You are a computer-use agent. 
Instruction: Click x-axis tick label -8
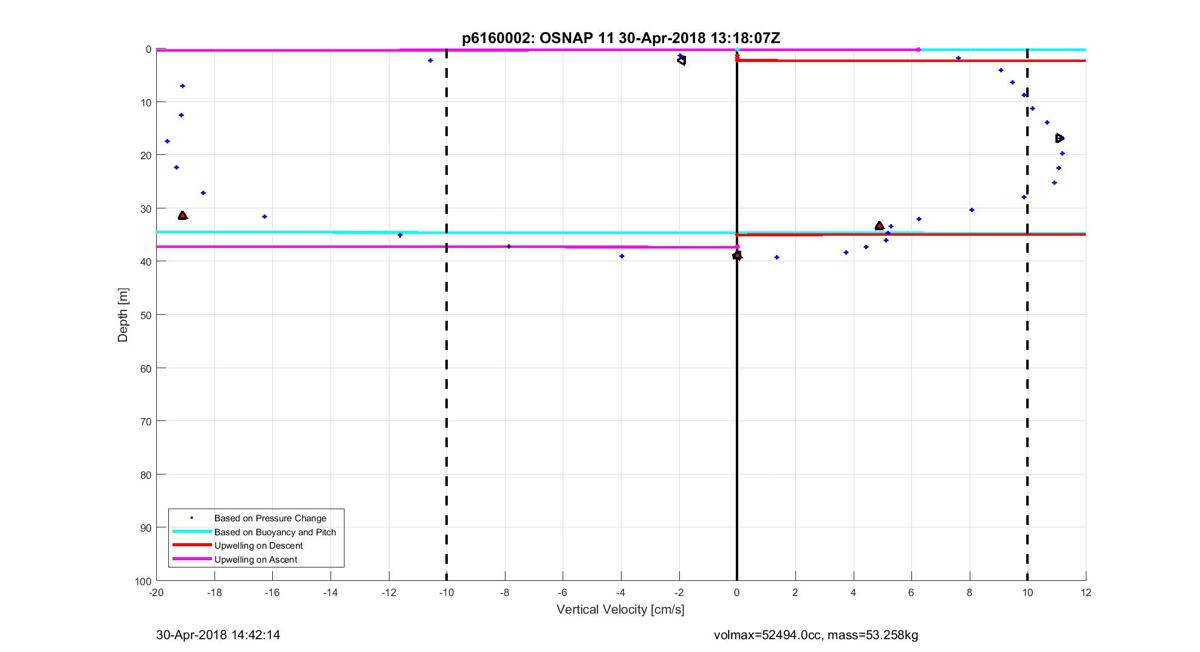(x=505, y=592)
